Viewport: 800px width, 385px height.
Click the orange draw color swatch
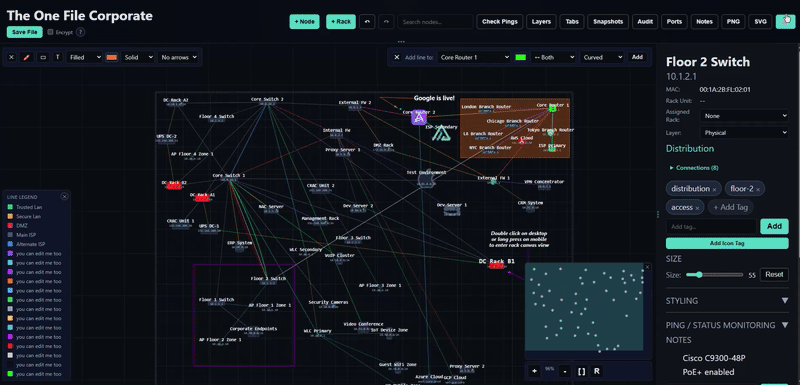click(x=111, y=58)
